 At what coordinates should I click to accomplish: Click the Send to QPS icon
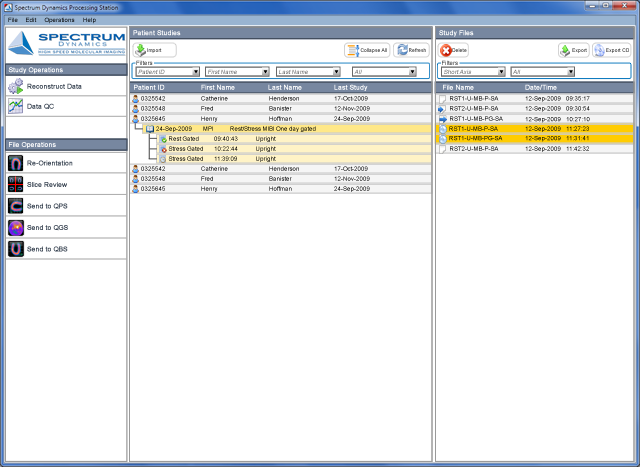(x=16, y=206)
